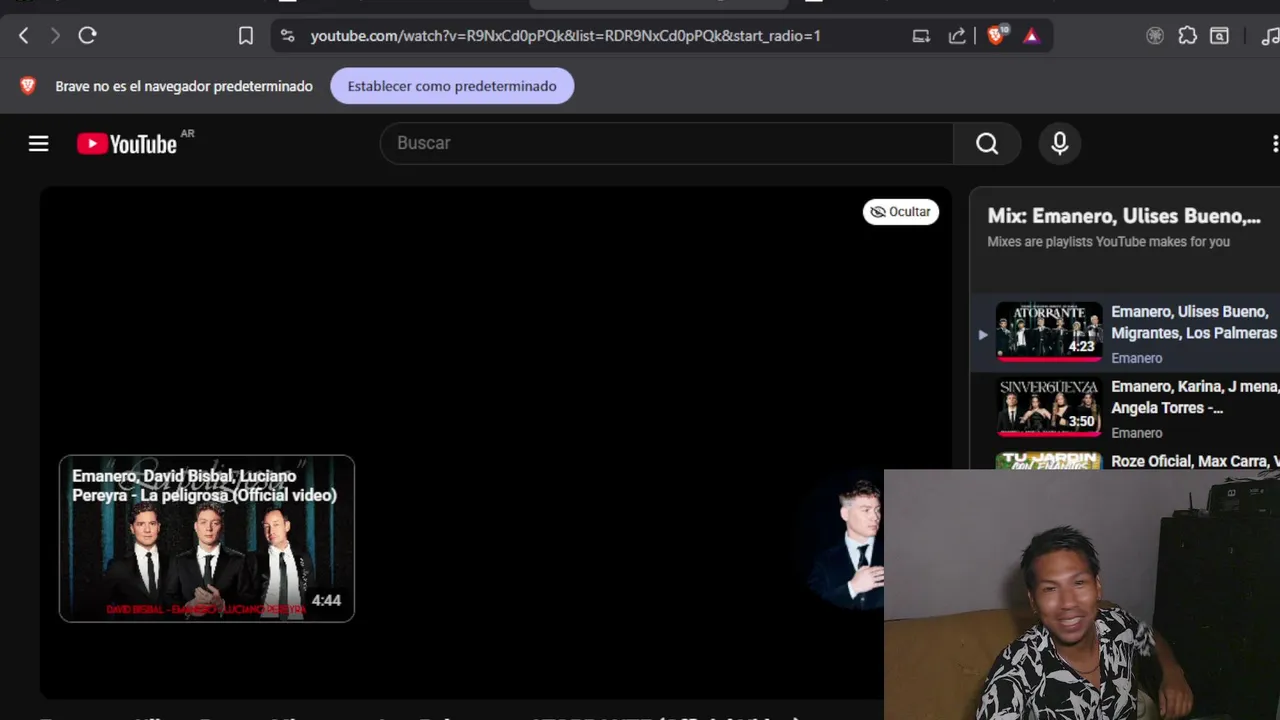Open Brave Rewards triangle icon

pos(1031,36)
